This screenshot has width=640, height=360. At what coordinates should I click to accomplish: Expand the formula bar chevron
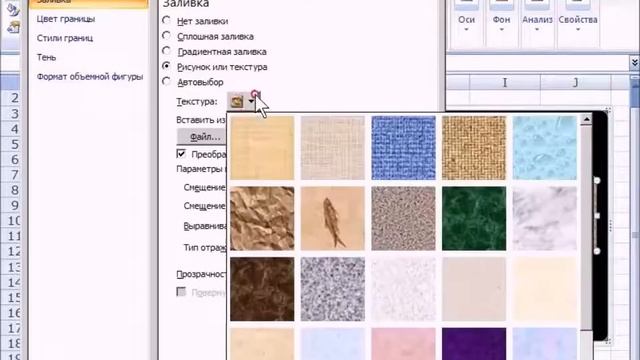tap(634, 63)
